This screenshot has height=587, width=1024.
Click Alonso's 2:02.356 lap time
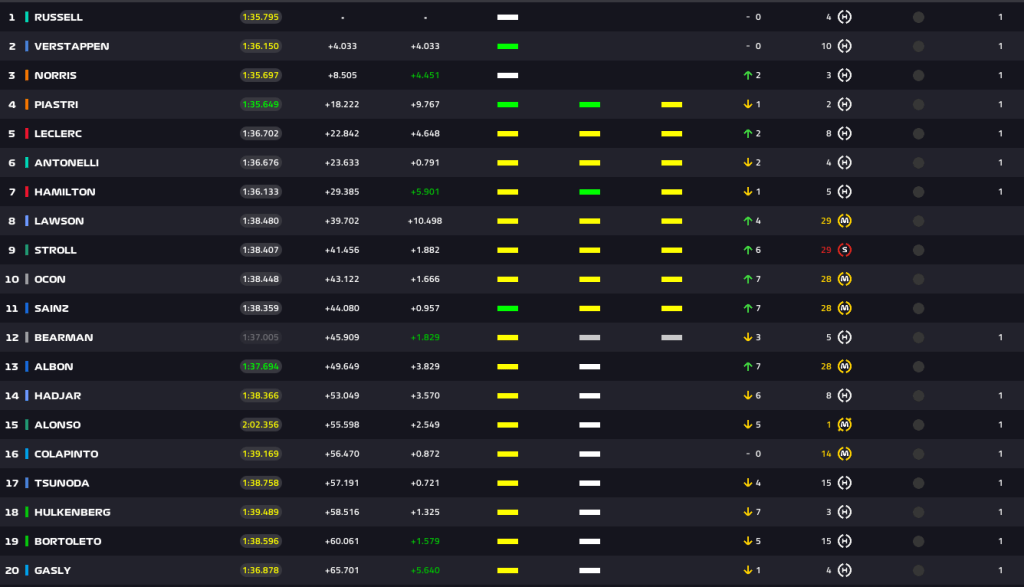261,424
